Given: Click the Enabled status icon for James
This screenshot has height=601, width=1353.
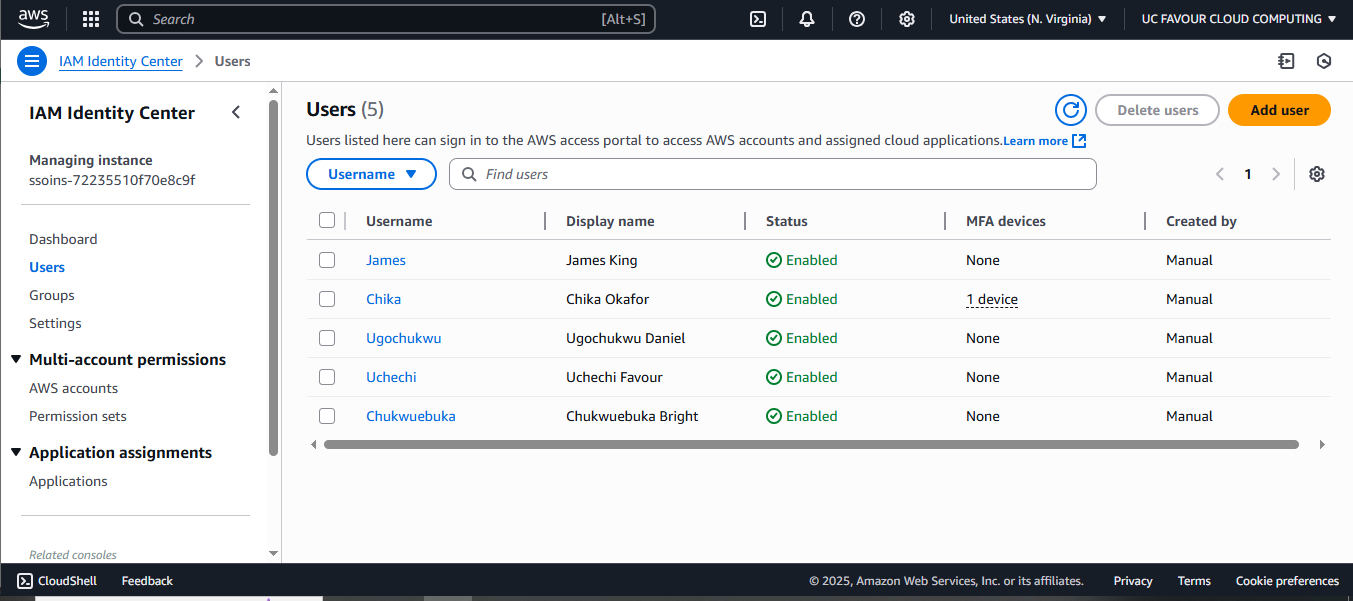Looking at the screenshot, I should pyautogui.click(x=774, y=260).
